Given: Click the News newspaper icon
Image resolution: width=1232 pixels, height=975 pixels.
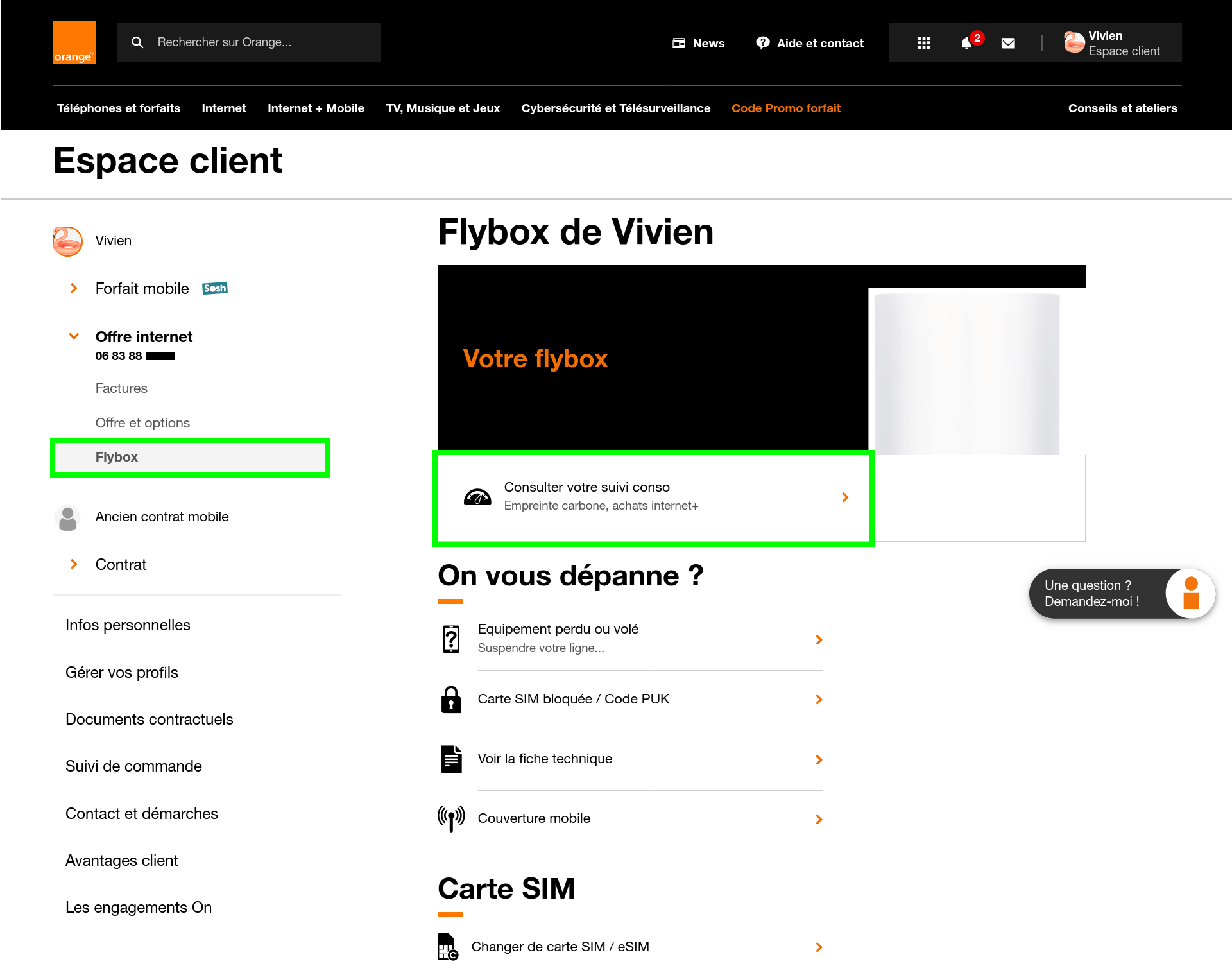Looking at the screenshot, I should click(x=678, y=43).
